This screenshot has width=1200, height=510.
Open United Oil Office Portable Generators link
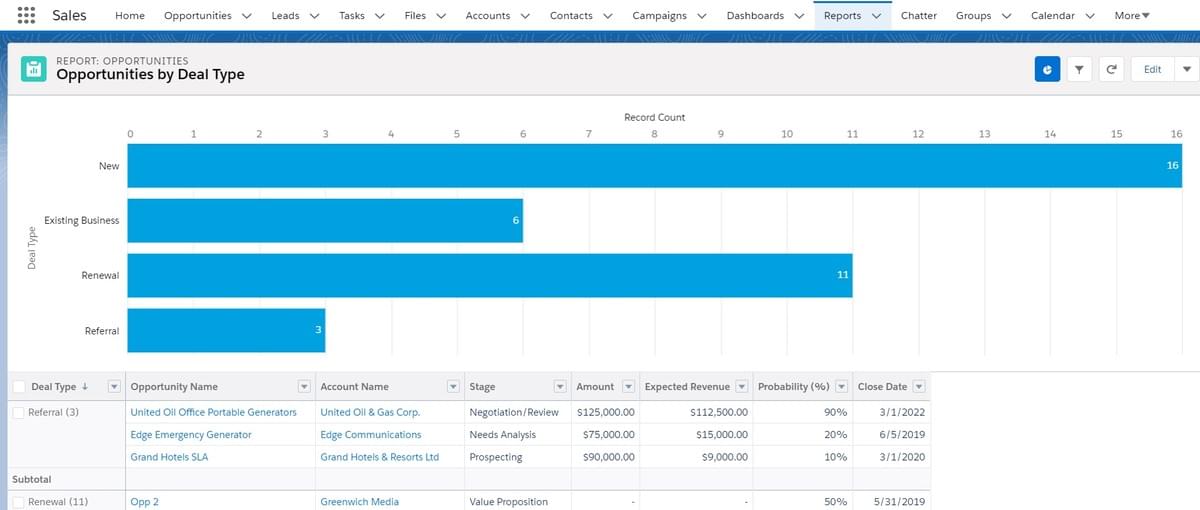click(x=213, y=412)
